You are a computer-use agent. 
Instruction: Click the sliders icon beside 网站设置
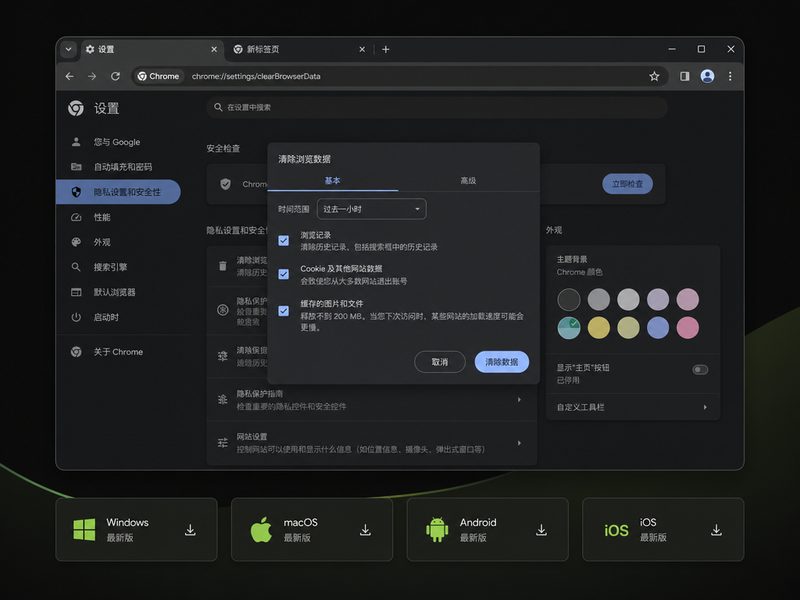(x=222, y=443)
